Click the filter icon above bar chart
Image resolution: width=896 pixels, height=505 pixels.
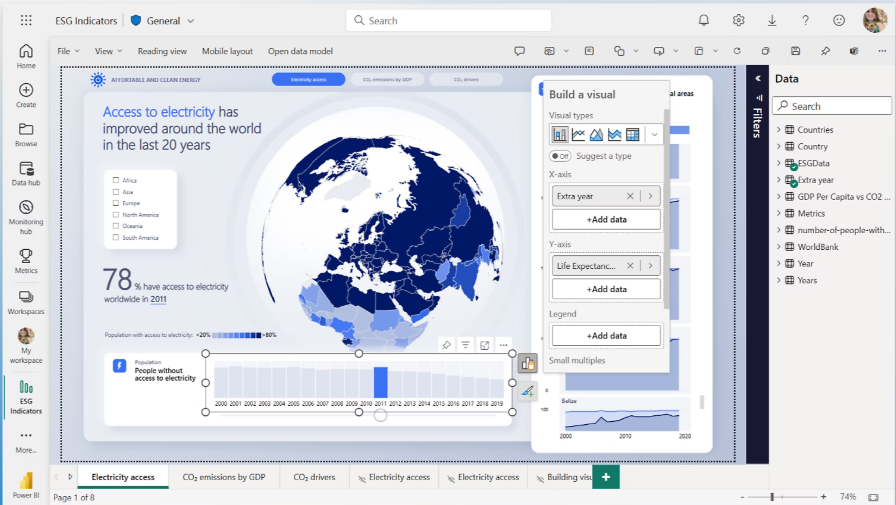point(466,344)
